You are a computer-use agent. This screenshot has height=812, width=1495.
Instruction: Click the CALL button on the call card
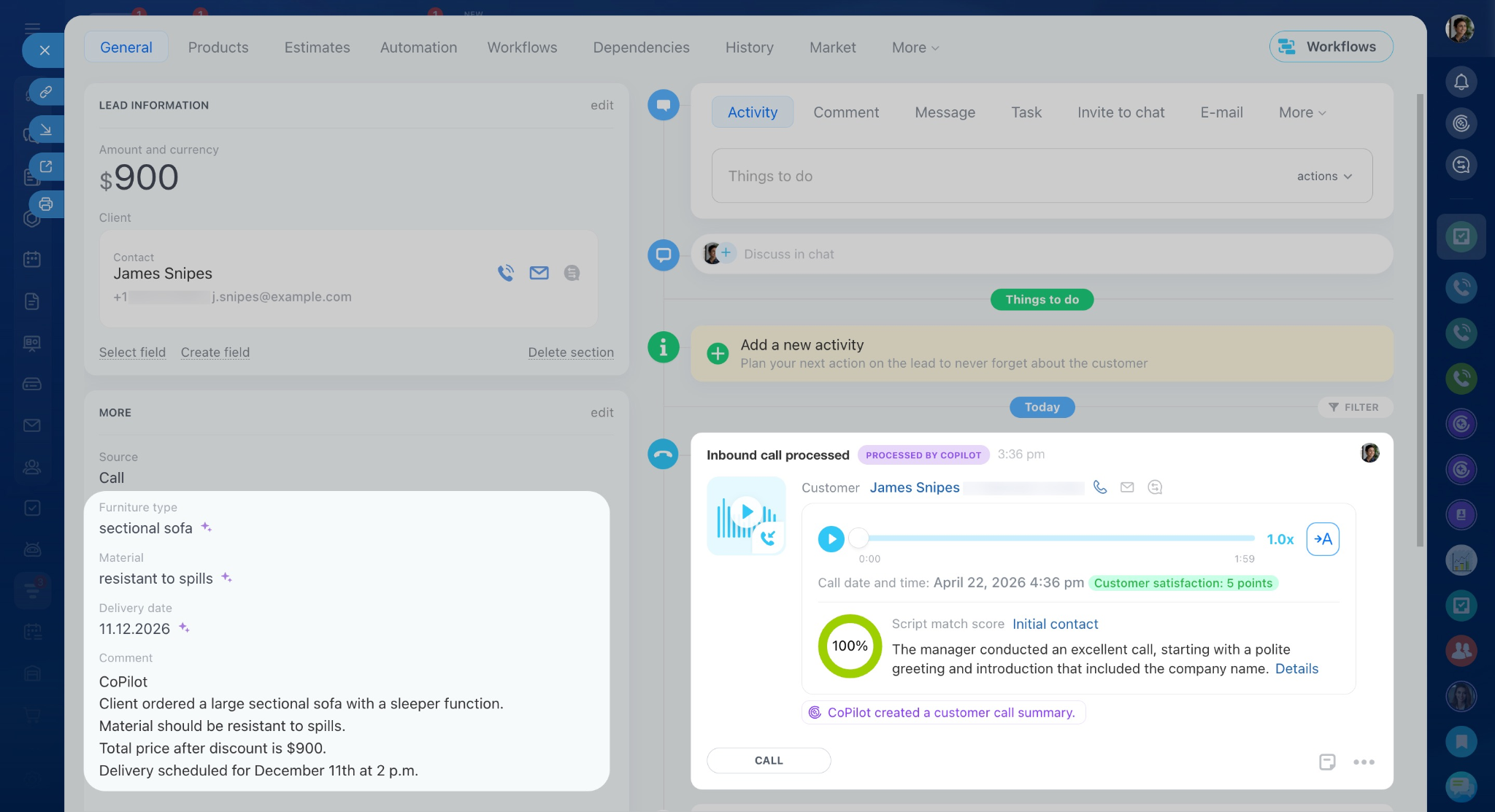[x=769, y=760]
